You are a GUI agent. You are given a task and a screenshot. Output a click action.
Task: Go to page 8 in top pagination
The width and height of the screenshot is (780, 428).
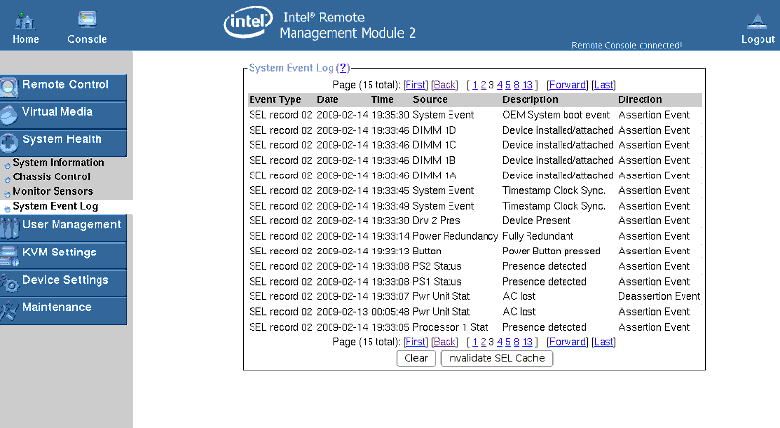pos(516,85)
